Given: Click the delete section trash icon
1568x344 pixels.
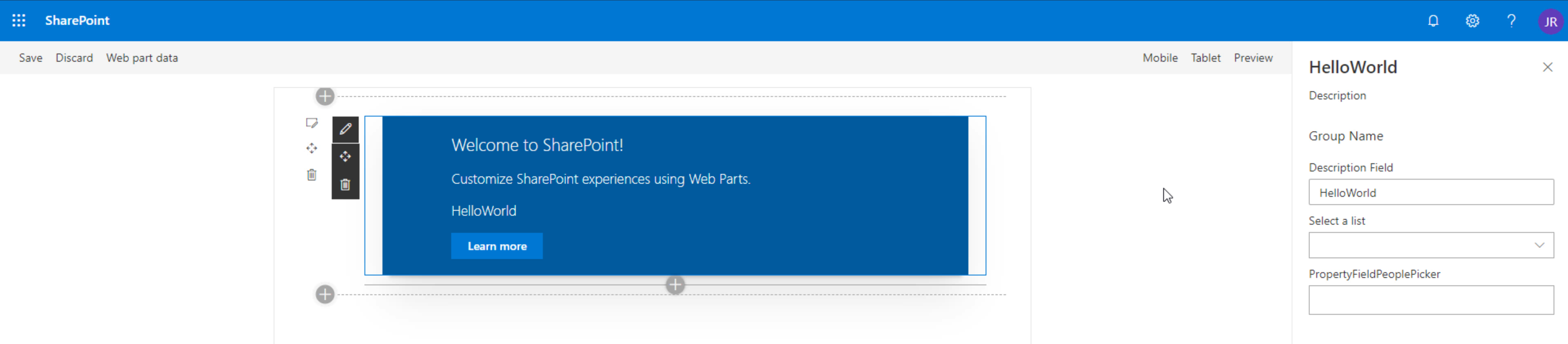Looking at the screenshot, I should (312, 175).
